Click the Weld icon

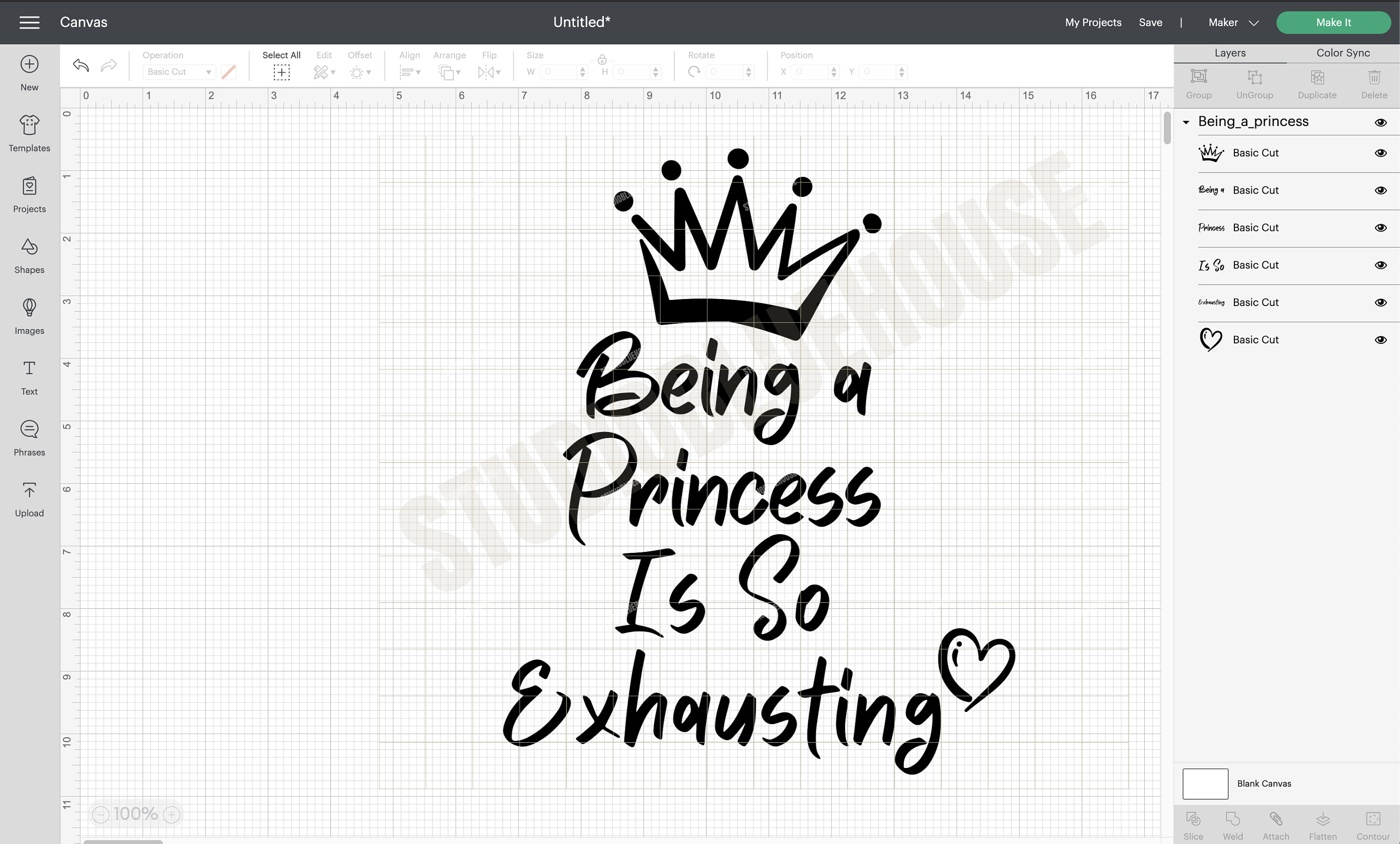click(x=1233, y=823)
